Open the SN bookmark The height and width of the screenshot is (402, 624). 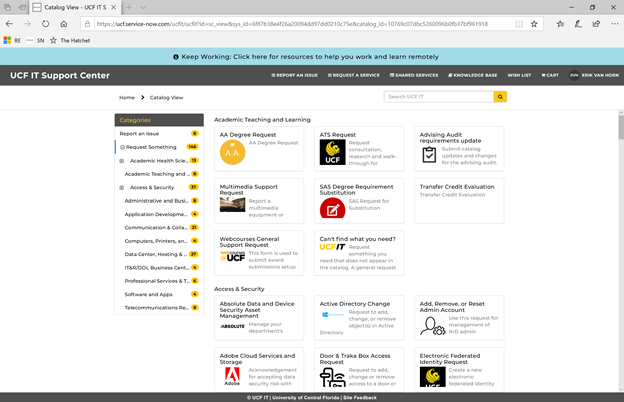35,41
